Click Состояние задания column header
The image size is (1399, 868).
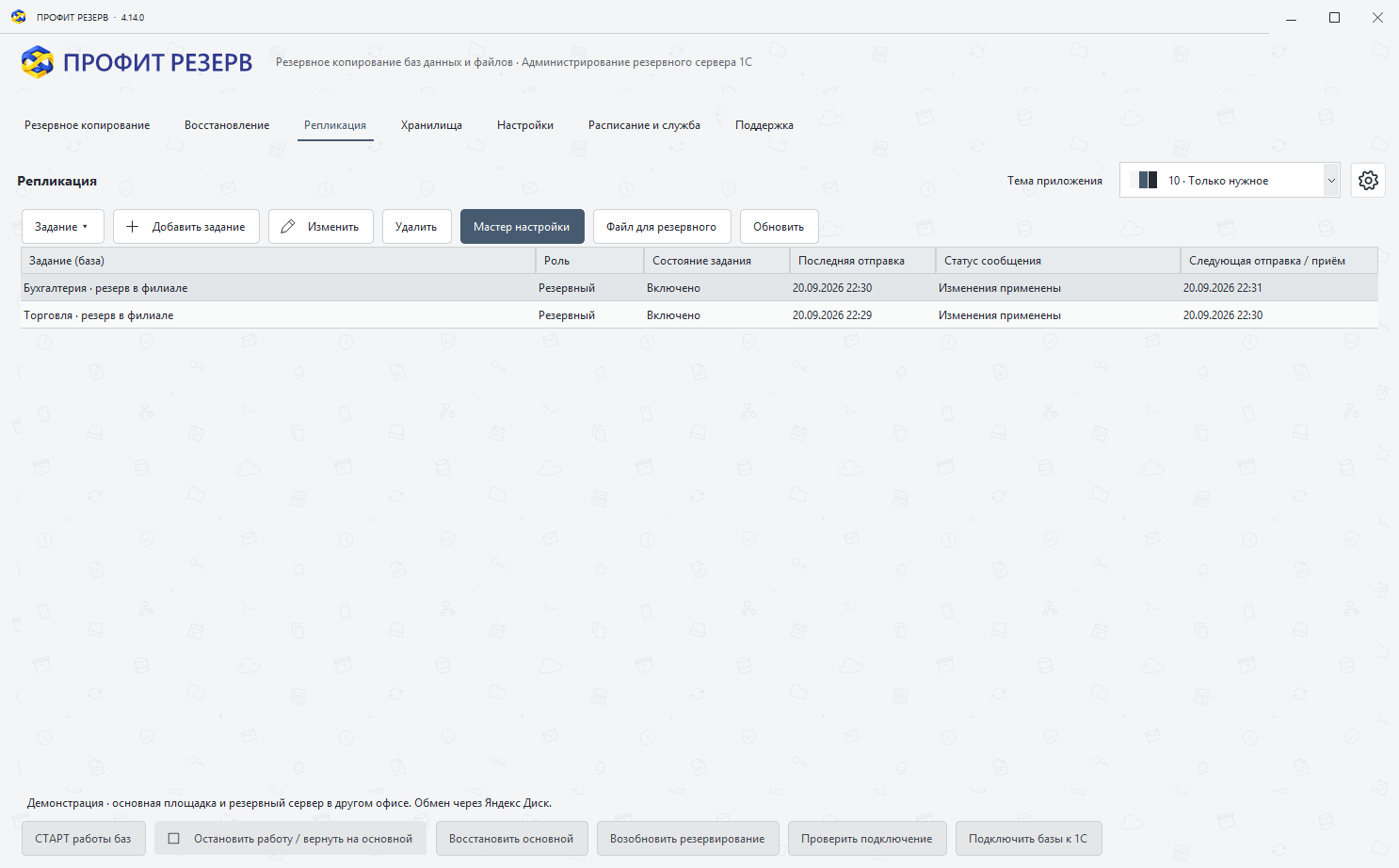[717, 261]
